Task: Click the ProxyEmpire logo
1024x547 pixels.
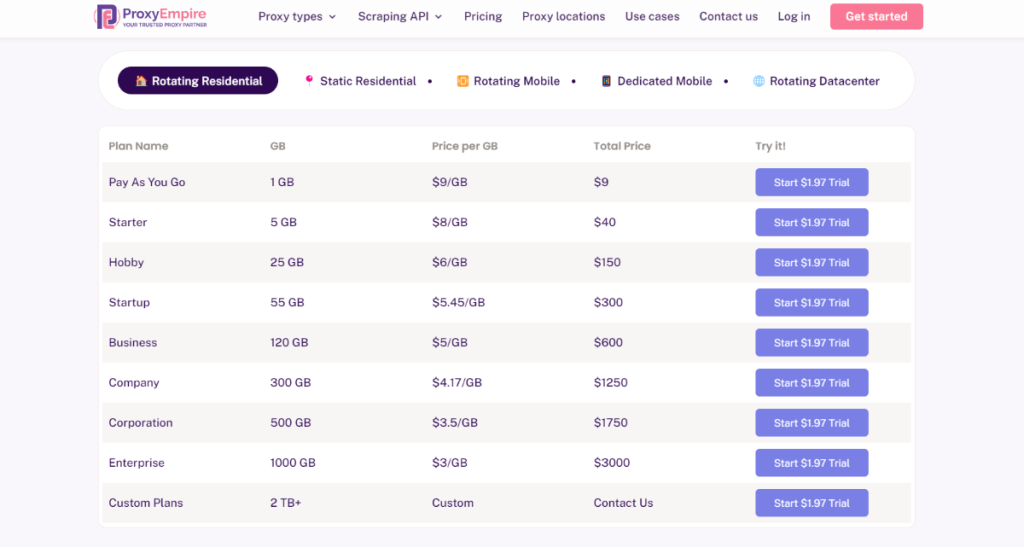Action: tap(150, 16)
